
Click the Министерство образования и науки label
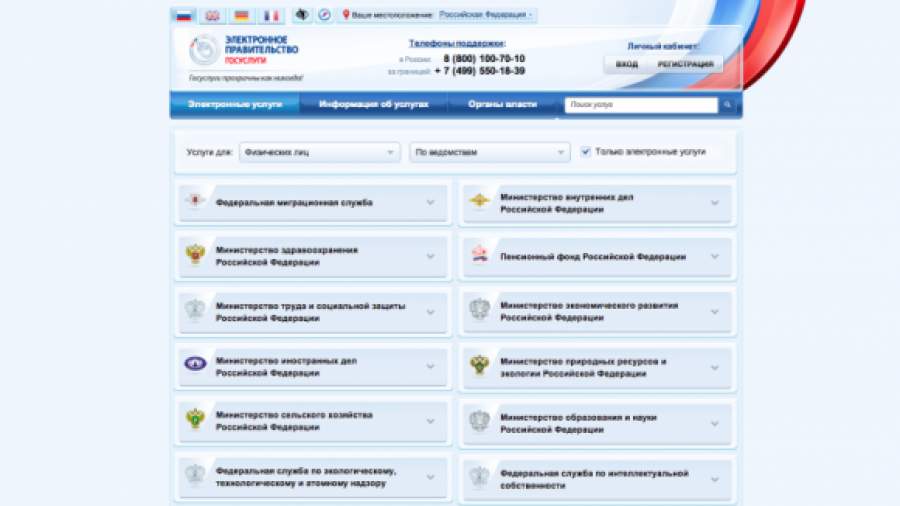coord(578,423)
